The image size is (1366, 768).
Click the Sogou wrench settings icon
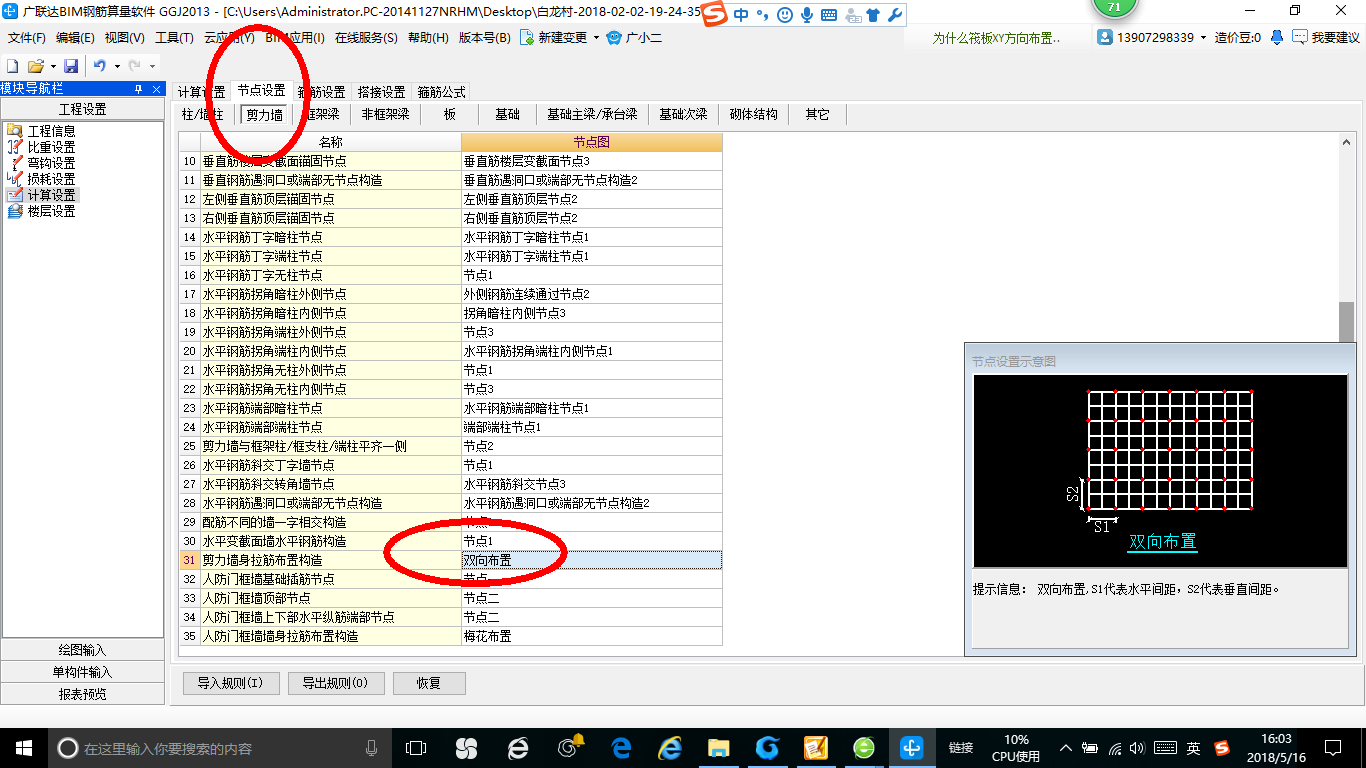coord(895,15)
